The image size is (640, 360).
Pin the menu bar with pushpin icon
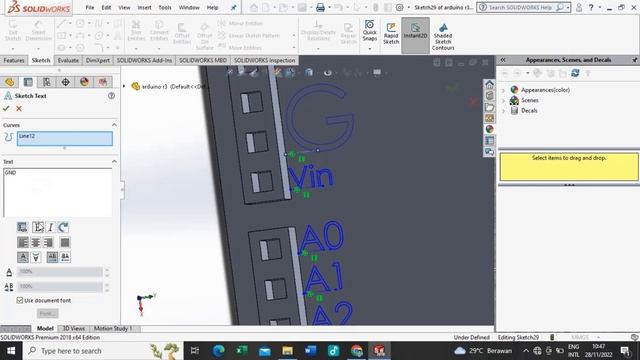tap(233, 7)
